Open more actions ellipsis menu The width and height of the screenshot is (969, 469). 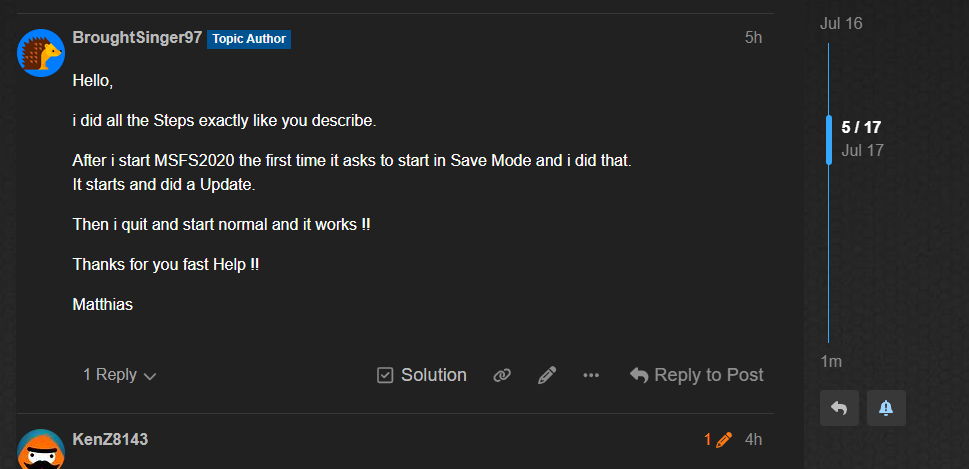pyautogui.click(x=591, y=375)
